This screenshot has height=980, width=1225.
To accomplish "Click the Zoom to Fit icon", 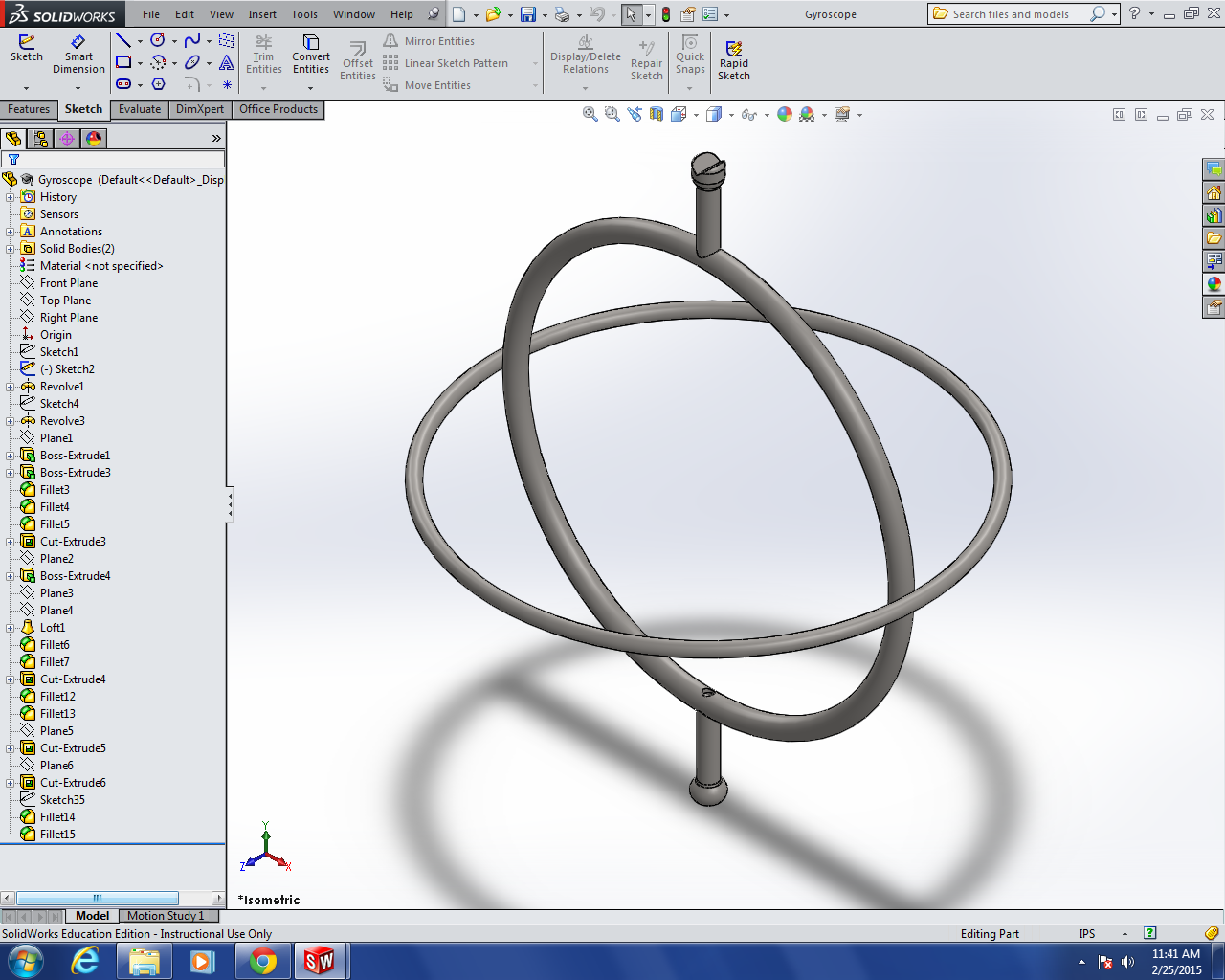I will (x=590, y=114).
